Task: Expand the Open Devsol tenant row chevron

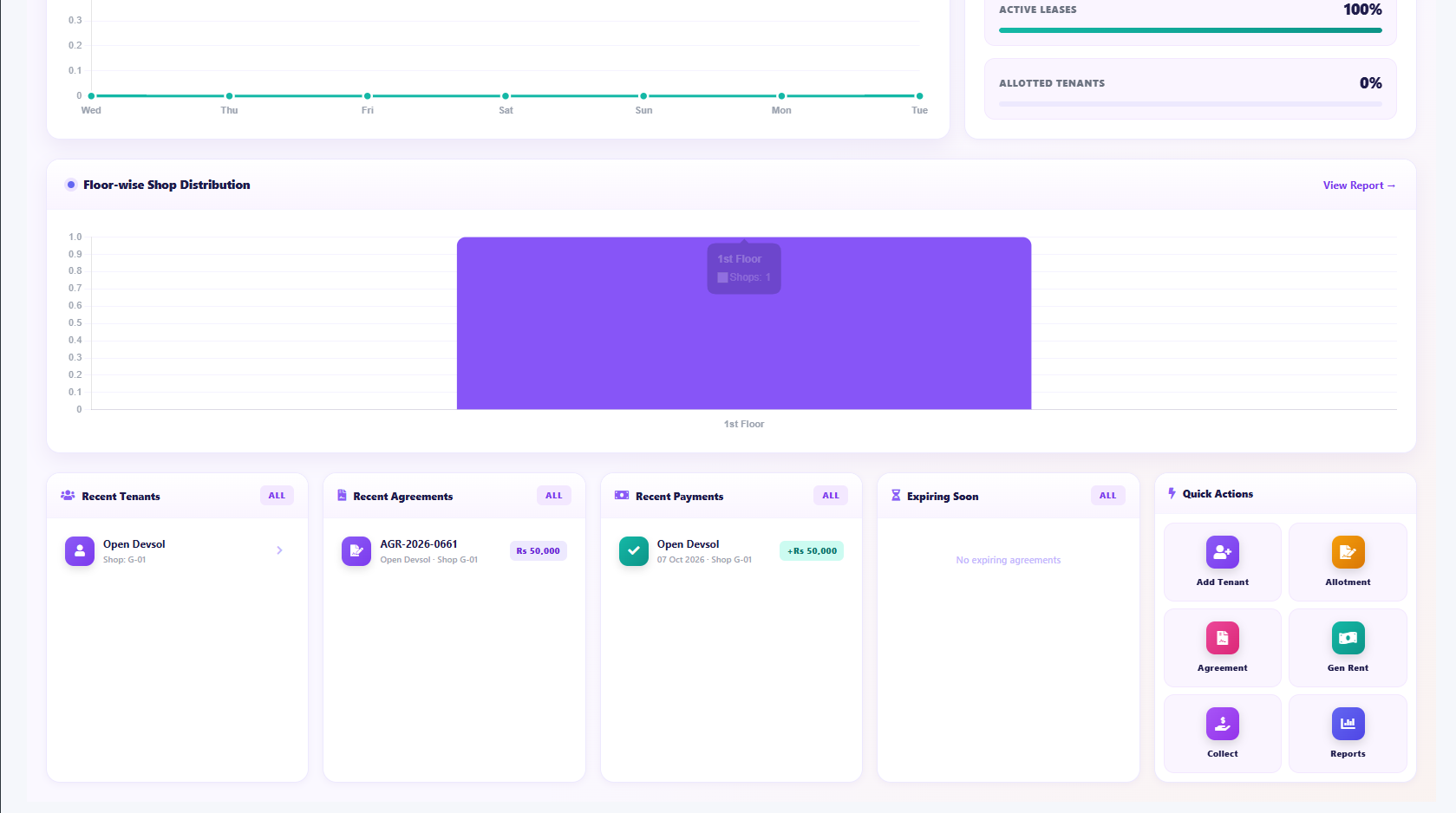Action: [279, 550]
